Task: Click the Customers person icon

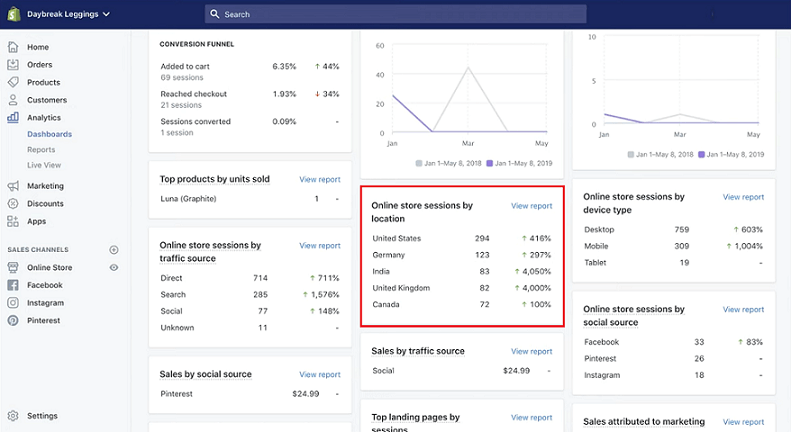Action: pos(13,100)
